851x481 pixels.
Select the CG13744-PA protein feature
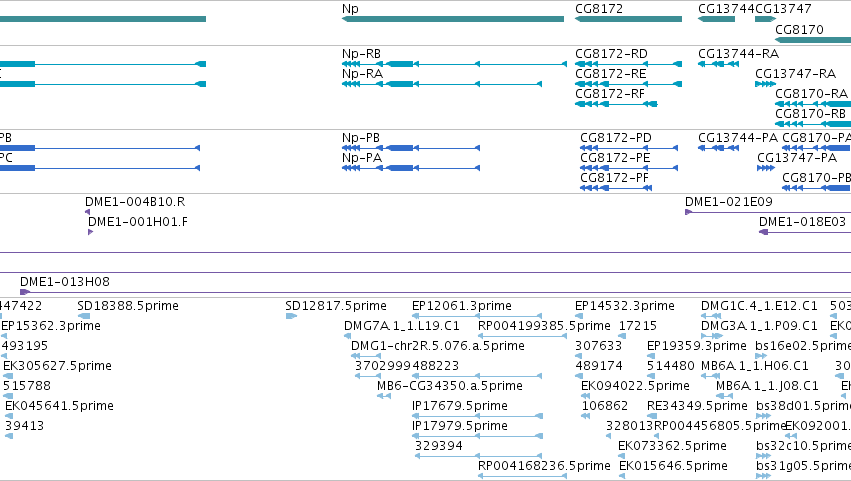[x=719, y=148]
